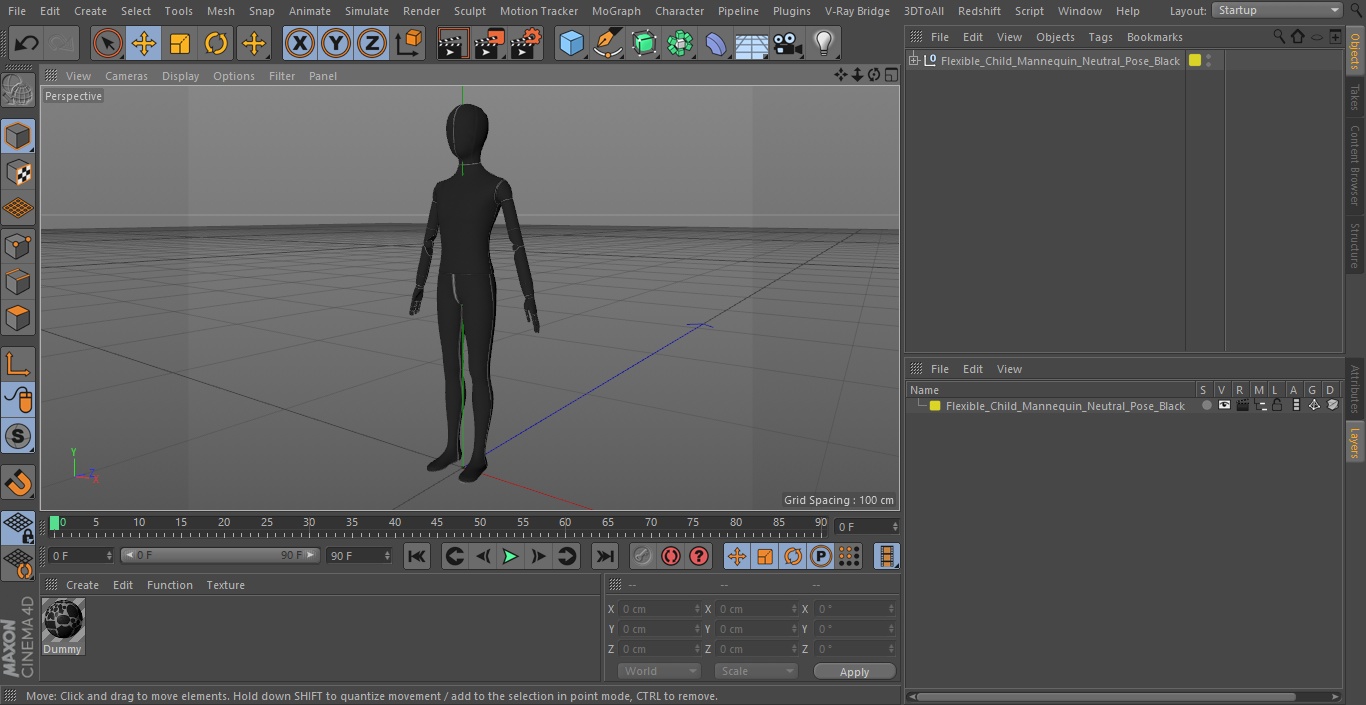
Task: Go to end of animation
Action: point(605,556)
